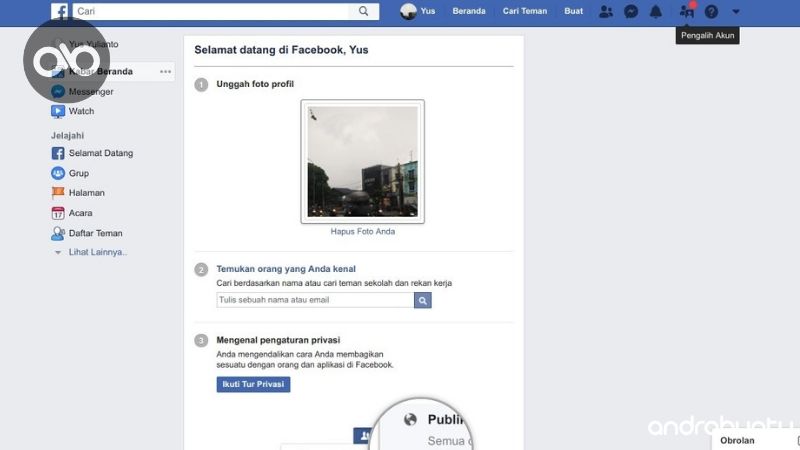Click the Yus profile name in the top bar

428,11
